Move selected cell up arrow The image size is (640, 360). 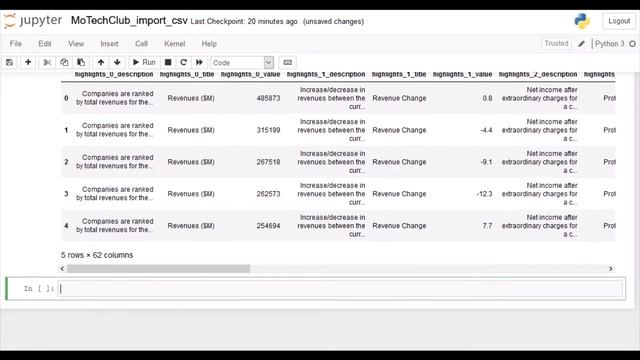(x=101, y=62)
